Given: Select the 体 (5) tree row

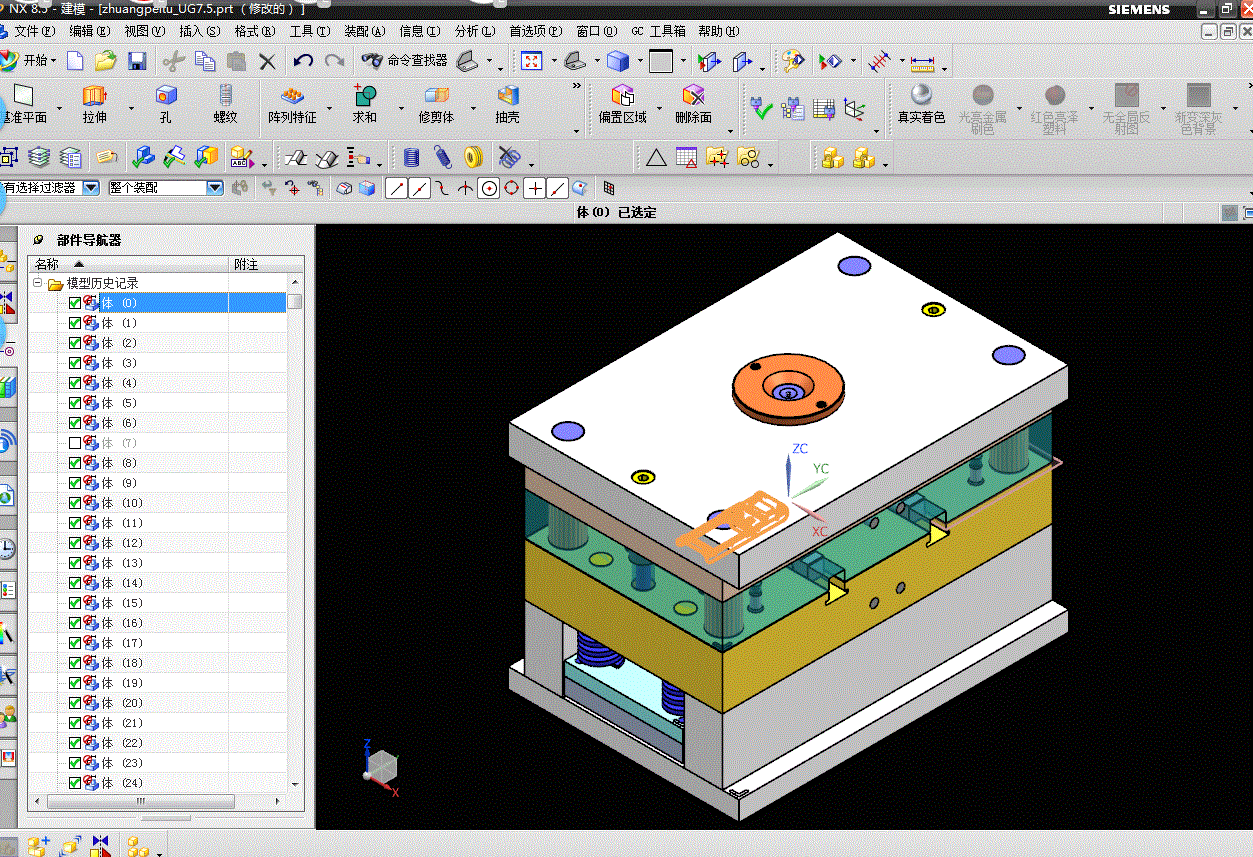Looking at the screenshot, I should click(157, 402).
